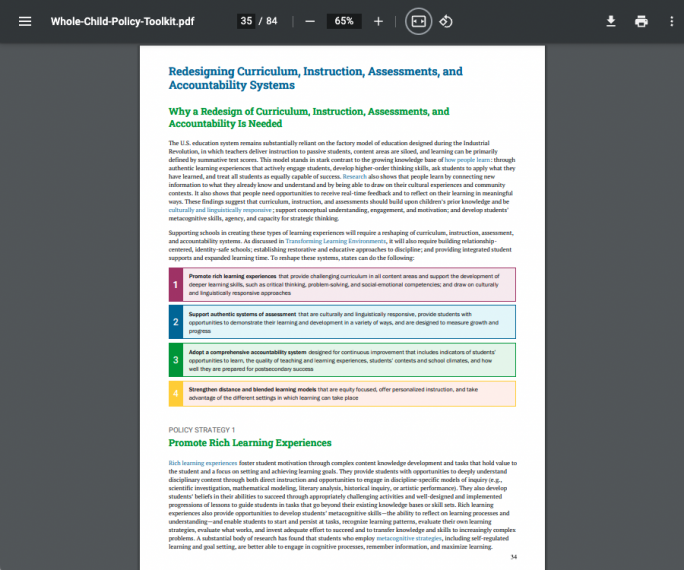Viewport: 684px width, 570px height.
Task: Click the zoom out minus icon
Action: (310, 21)
